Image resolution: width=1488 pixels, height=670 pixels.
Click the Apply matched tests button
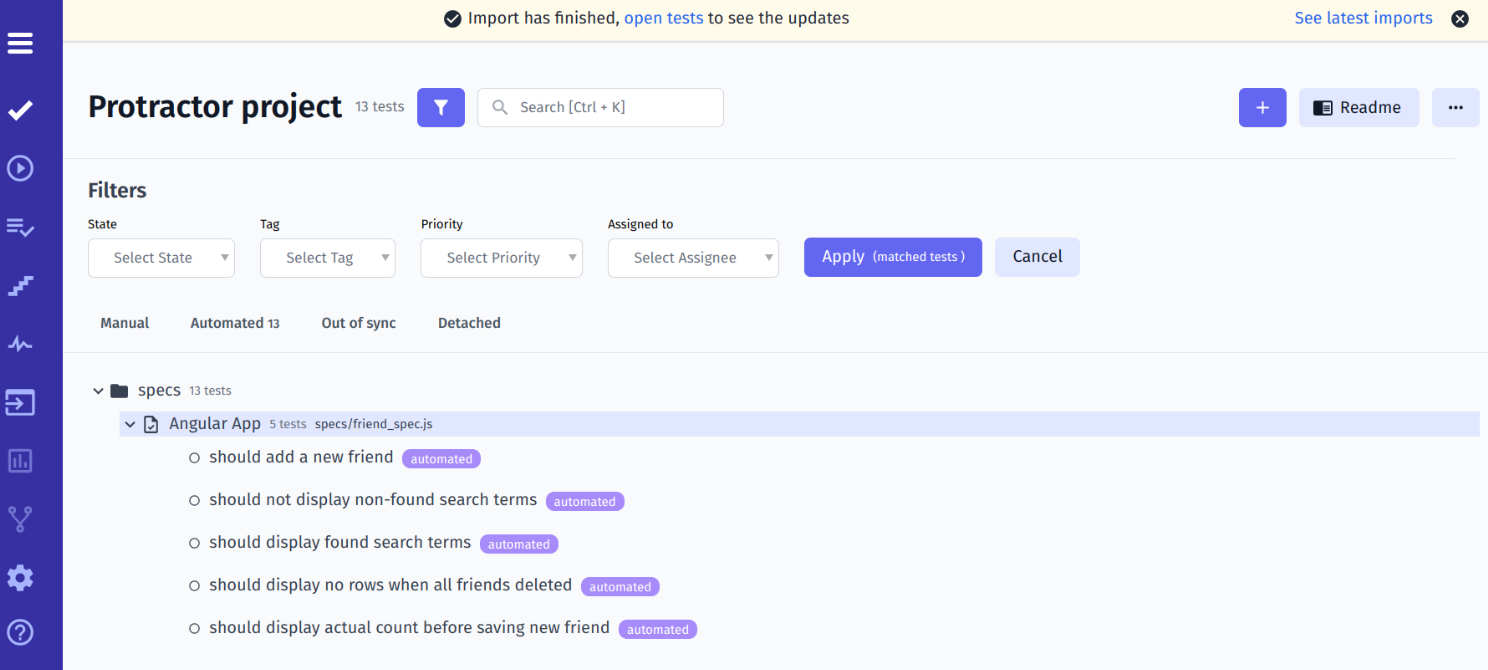(892, 257)
